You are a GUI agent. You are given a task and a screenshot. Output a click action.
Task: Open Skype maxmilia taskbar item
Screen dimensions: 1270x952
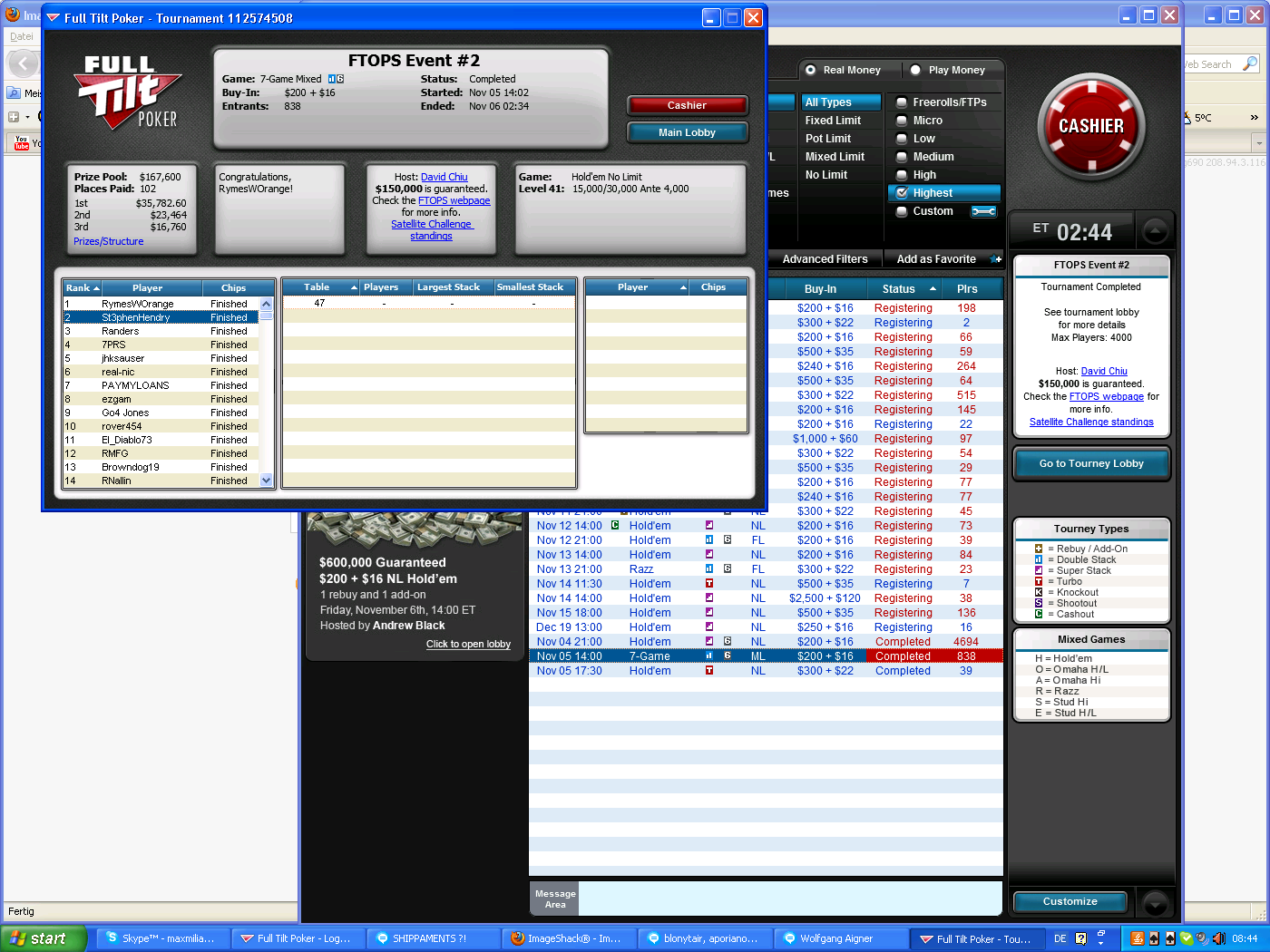(161, 938)
